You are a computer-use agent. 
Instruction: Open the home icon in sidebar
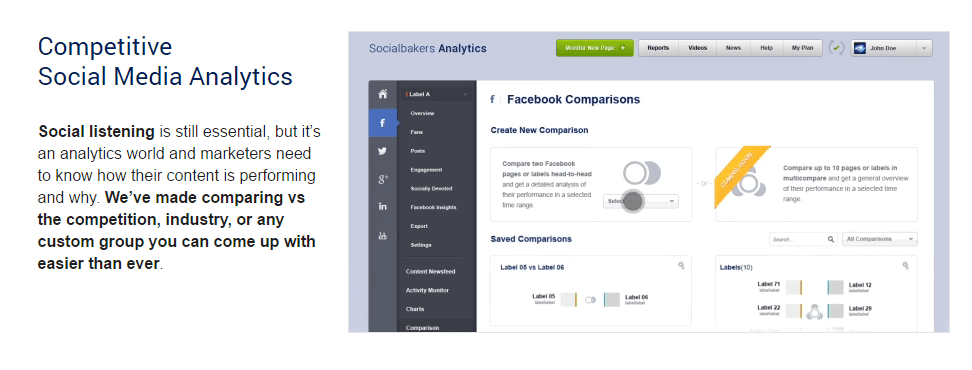coord(382,94)
